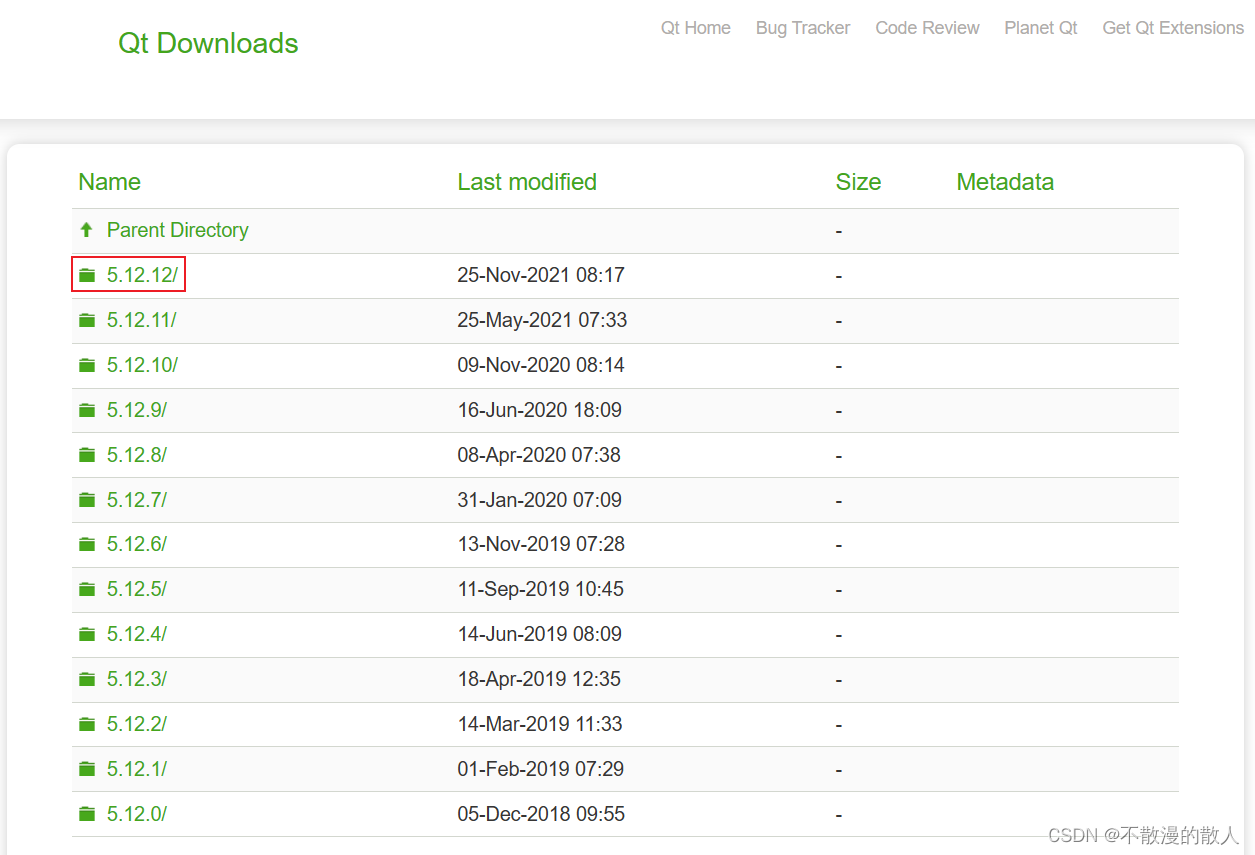Select the date 13-Nov-2019 07:28
This screenshot has height=855, width=1255.
541,544
